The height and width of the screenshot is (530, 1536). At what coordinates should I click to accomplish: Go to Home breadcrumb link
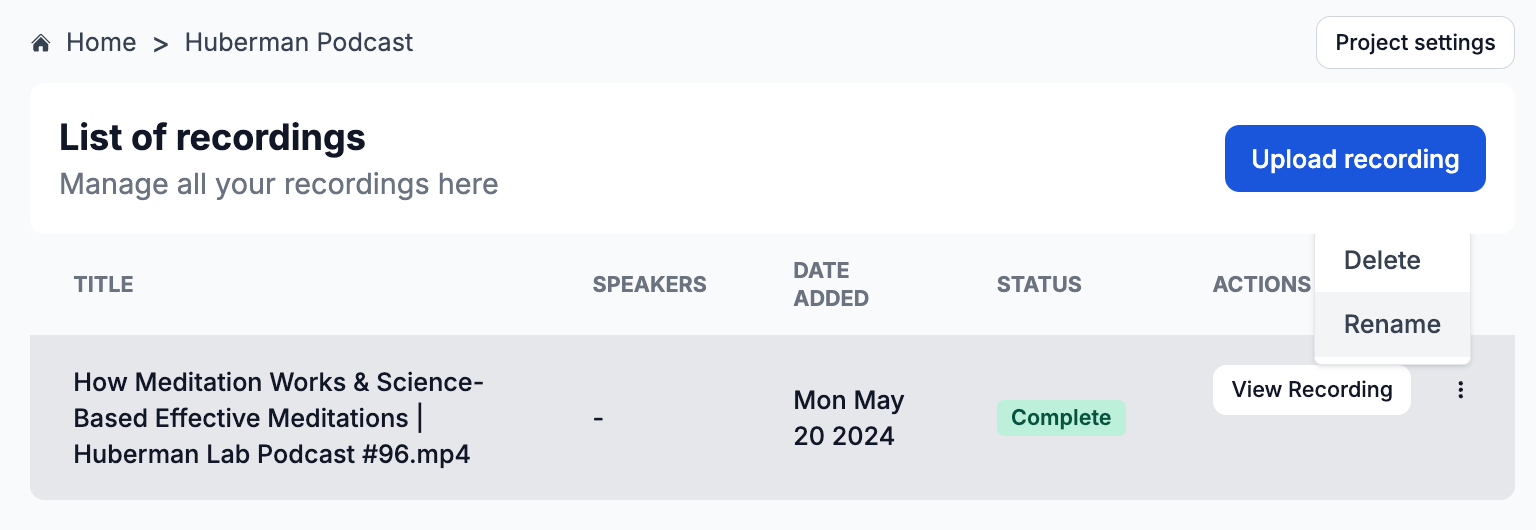tap(100, 43)
